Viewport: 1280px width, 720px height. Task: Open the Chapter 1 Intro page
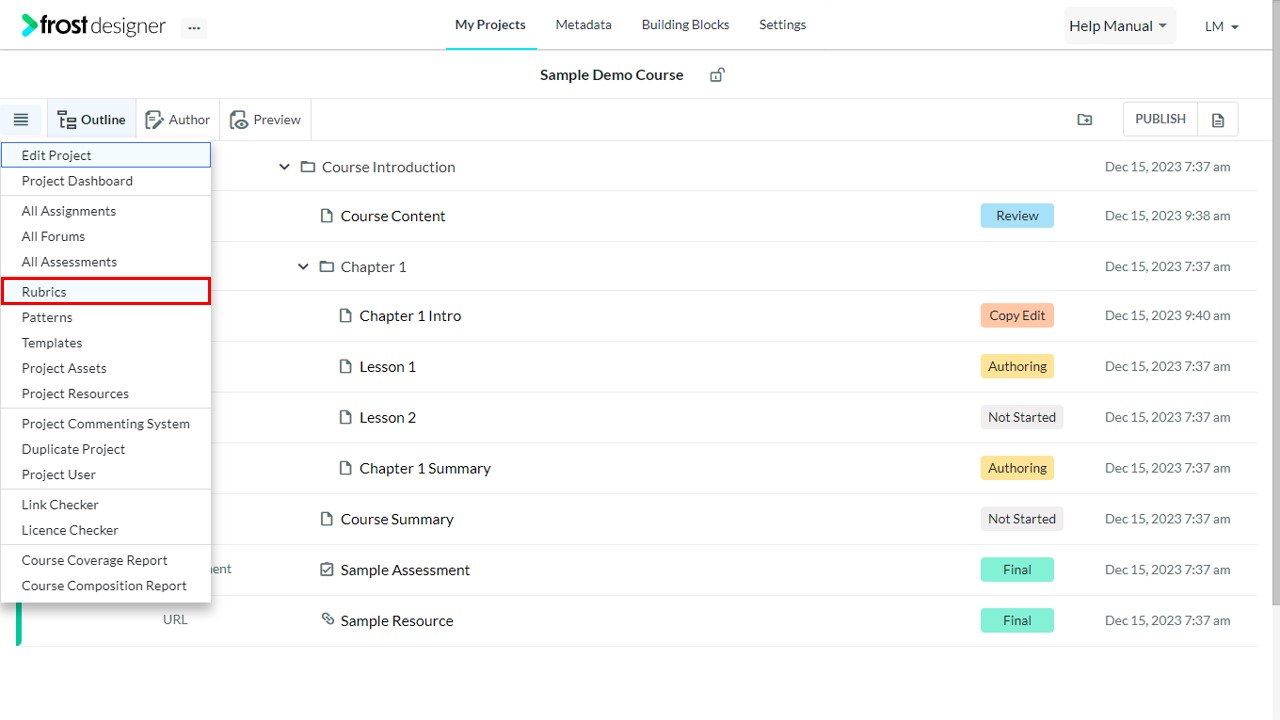click(x=410, y=316)
